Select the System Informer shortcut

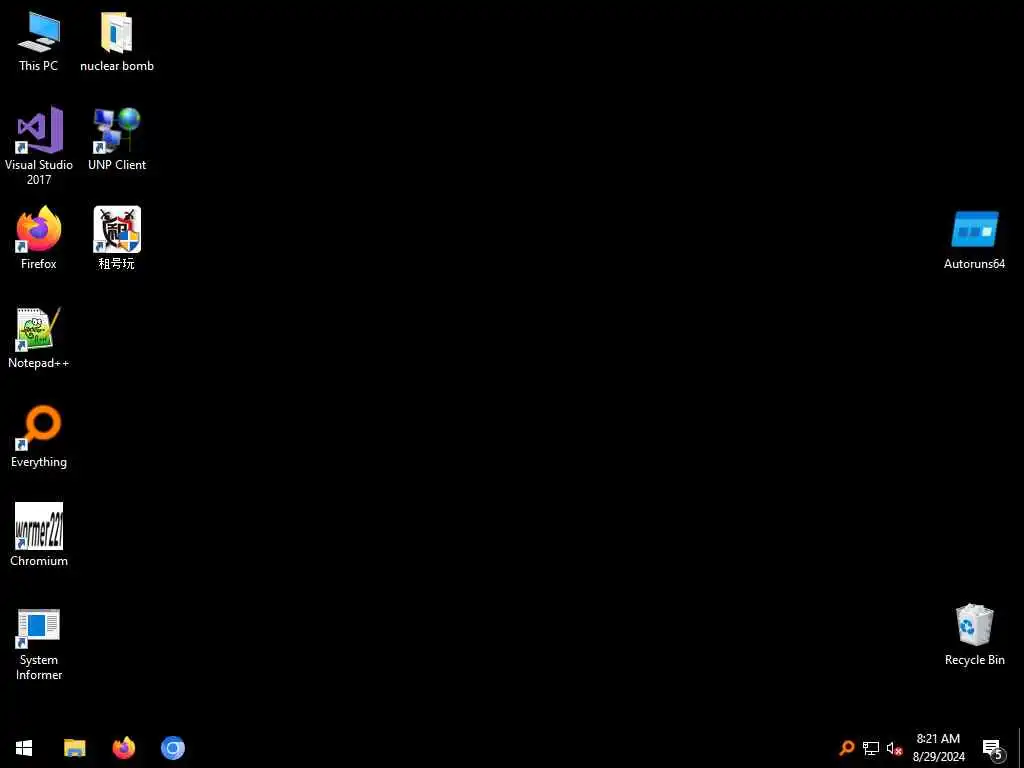pyautogui.click(x=39, y=645)
